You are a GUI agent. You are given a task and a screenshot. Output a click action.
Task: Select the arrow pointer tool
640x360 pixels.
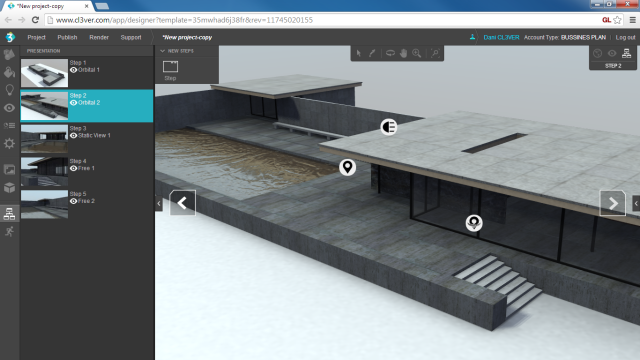pos(358,53)
